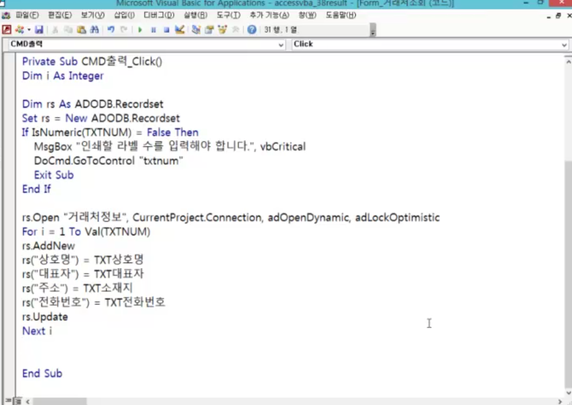572x405 pixels.
Task: Open the Project Explorer icon
Action: click(x=196, y=30)
